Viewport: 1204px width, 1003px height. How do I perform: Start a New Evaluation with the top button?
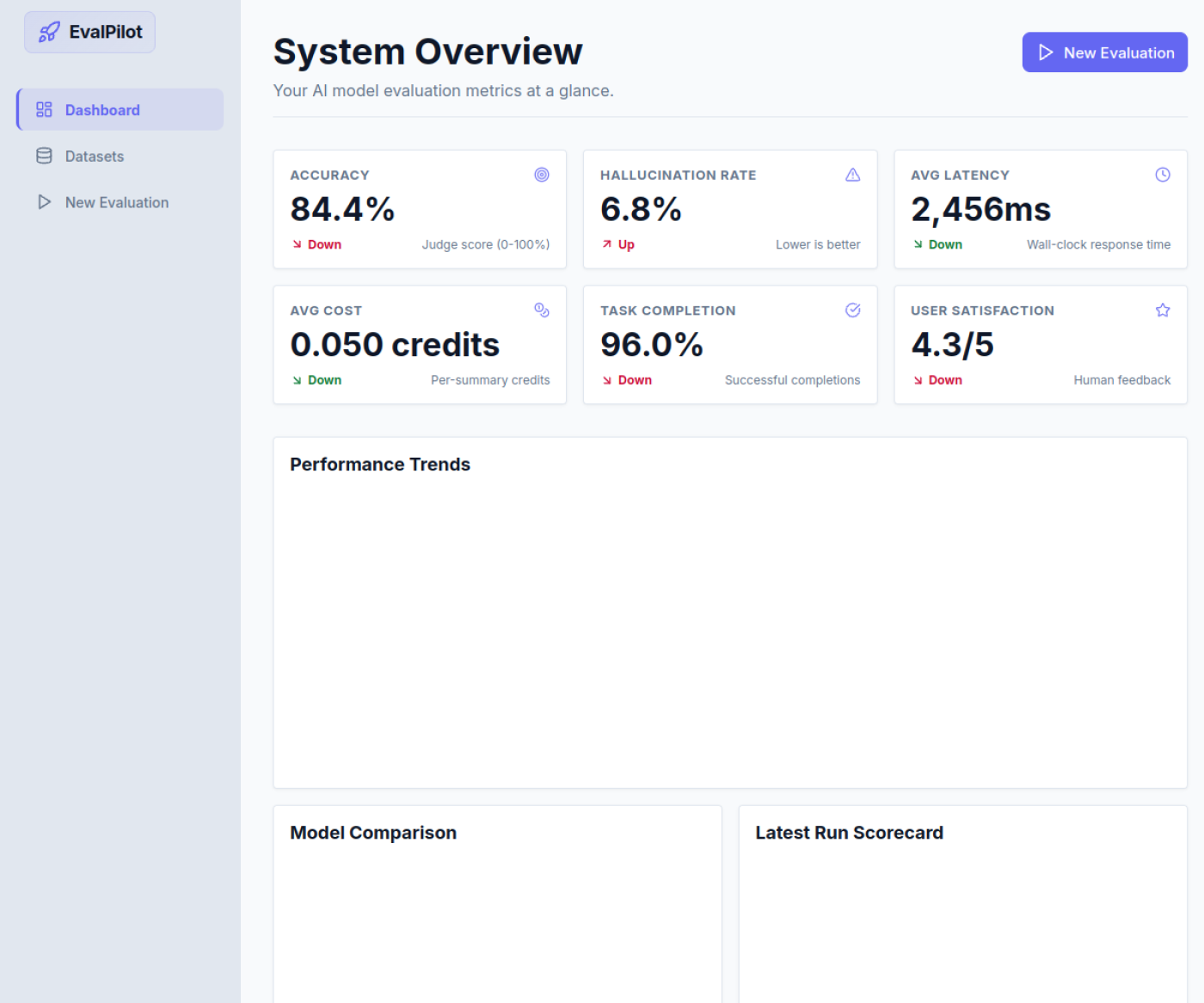[x=1104, y=52]
